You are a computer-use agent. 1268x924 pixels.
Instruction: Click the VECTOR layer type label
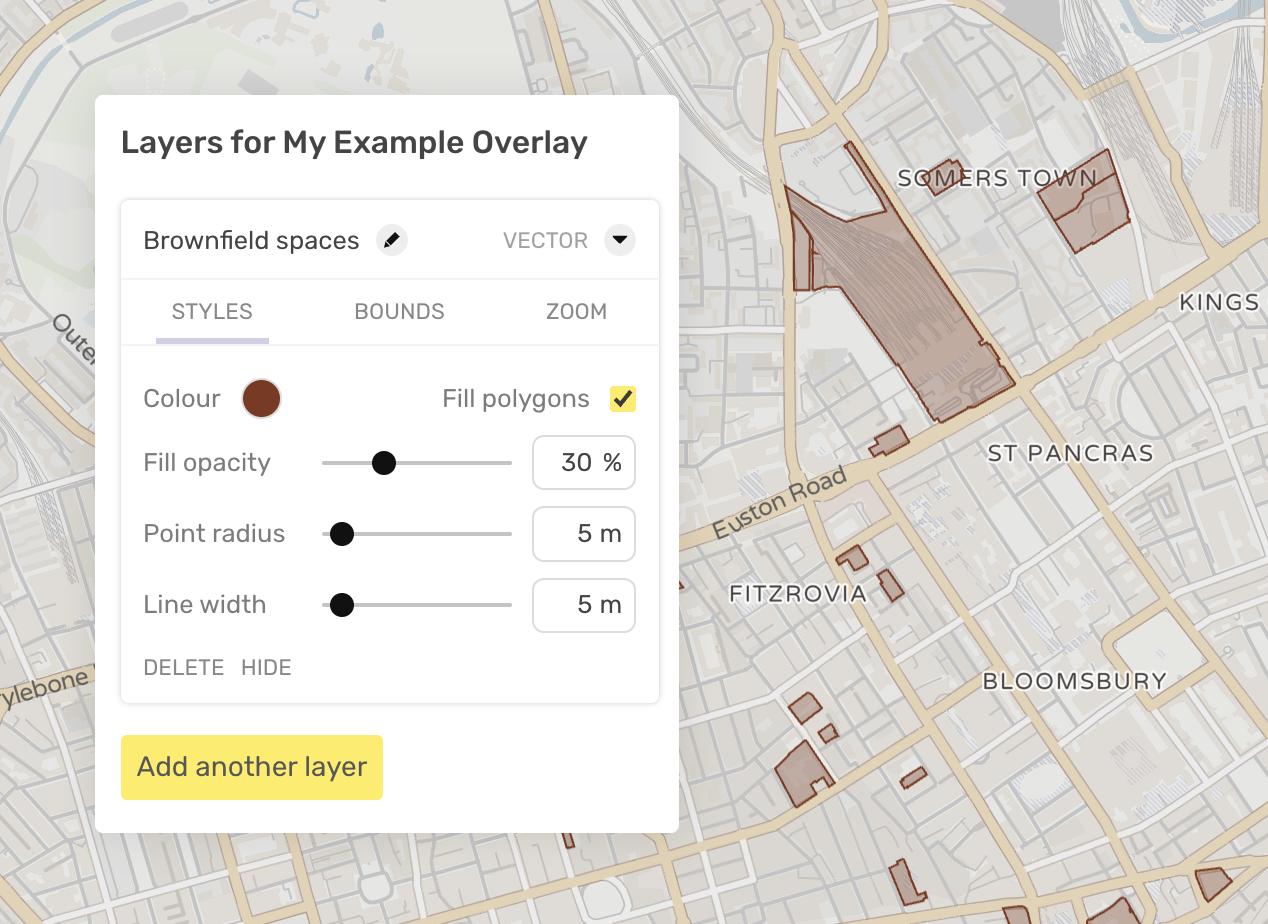545,241
